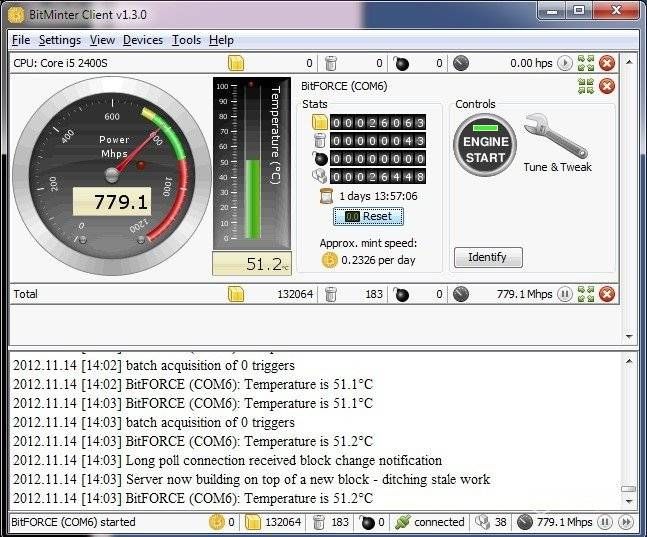Click the bomb icon in BitFORCE stats
Image resolution: width=647 pixels, height=537 pixels.
320,158
